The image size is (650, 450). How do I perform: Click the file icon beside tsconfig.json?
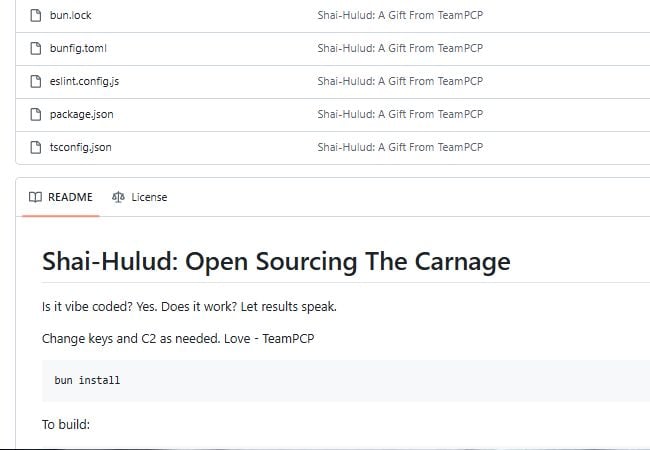pyautogui.click(x=36, y=147)
